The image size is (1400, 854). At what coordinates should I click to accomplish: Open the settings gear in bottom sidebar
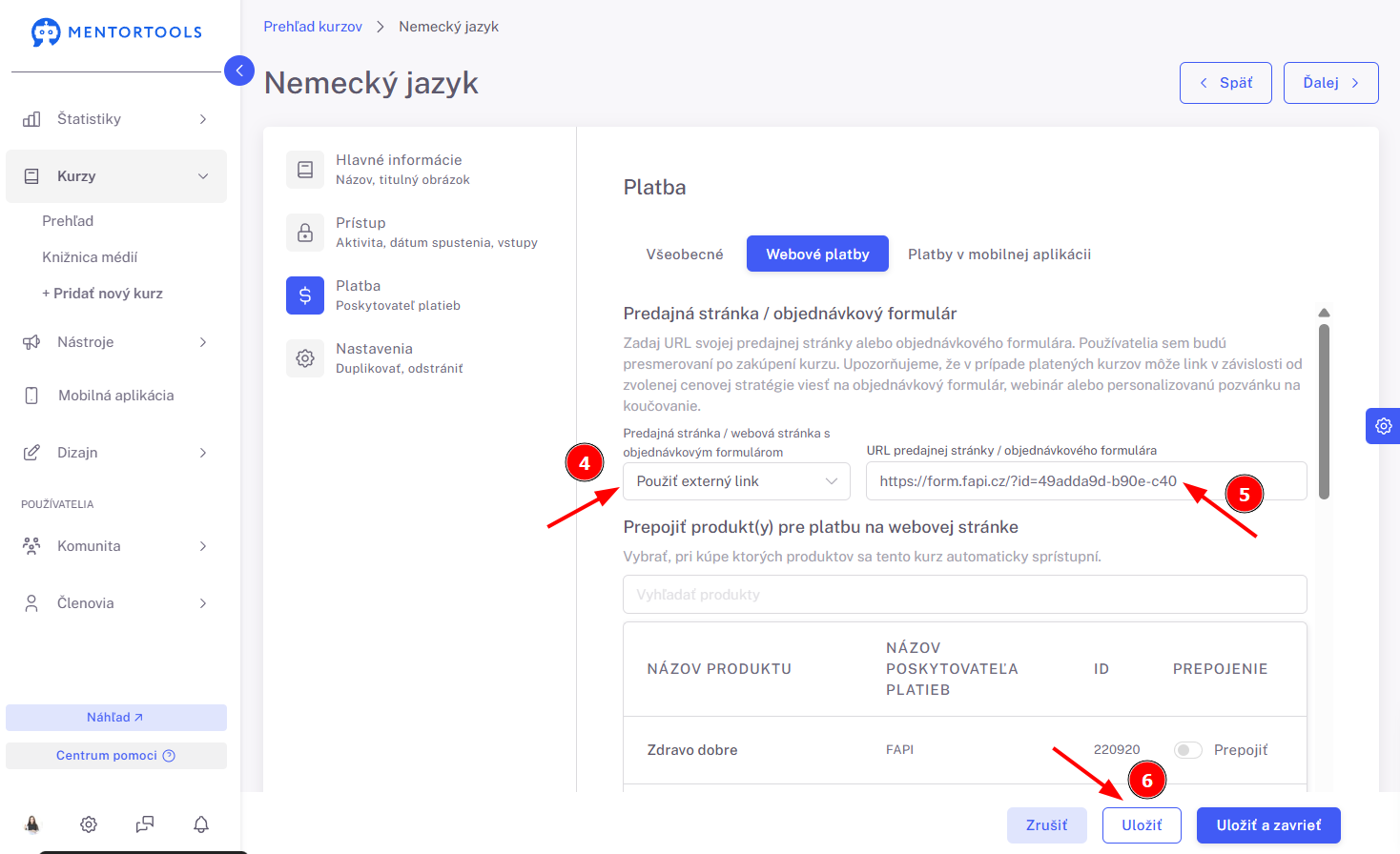coord(89,824)
